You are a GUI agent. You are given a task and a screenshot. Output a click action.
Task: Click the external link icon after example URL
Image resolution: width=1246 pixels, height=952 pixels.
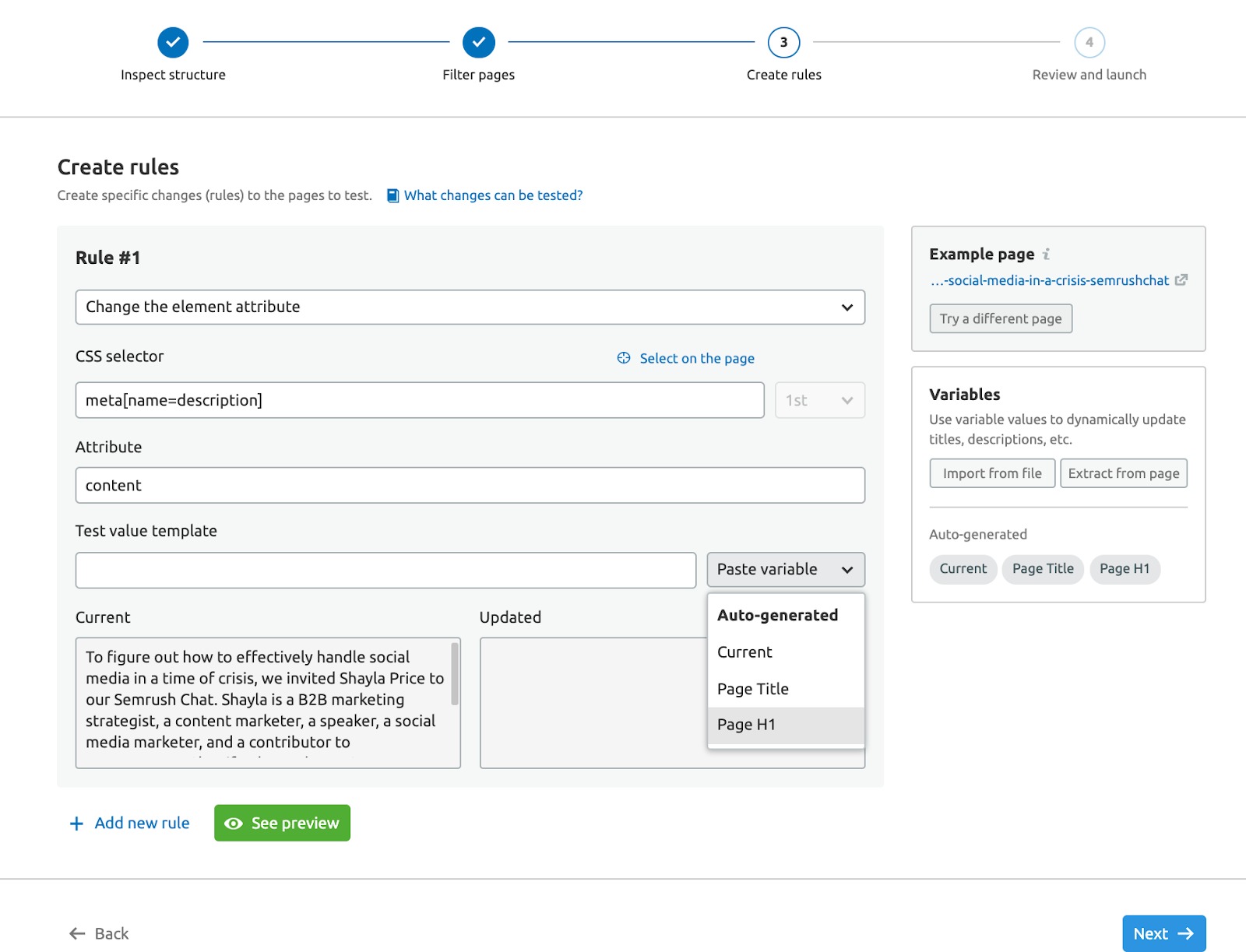click(x=1181, y=279)
